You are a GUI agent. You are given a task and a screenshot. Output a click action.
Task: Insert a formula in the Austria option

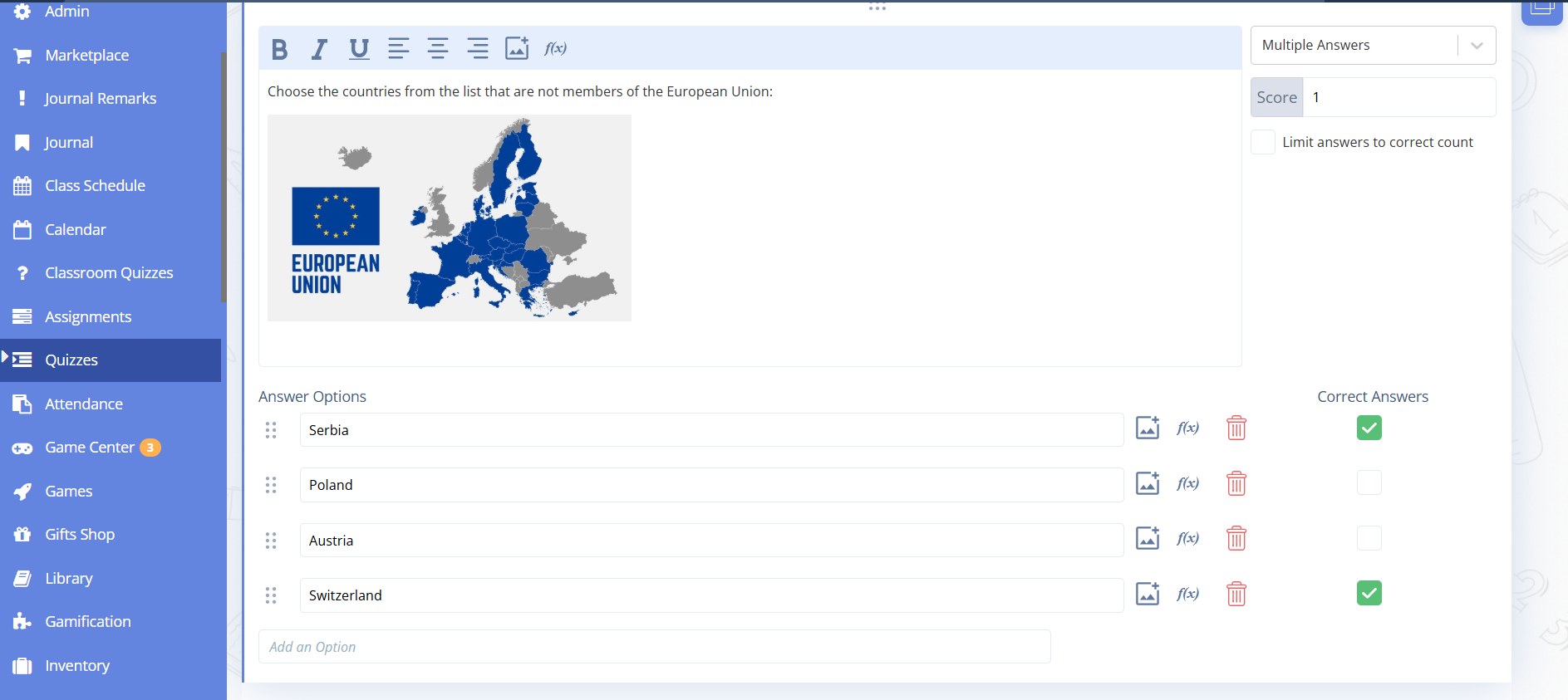tap(1187, 539)
